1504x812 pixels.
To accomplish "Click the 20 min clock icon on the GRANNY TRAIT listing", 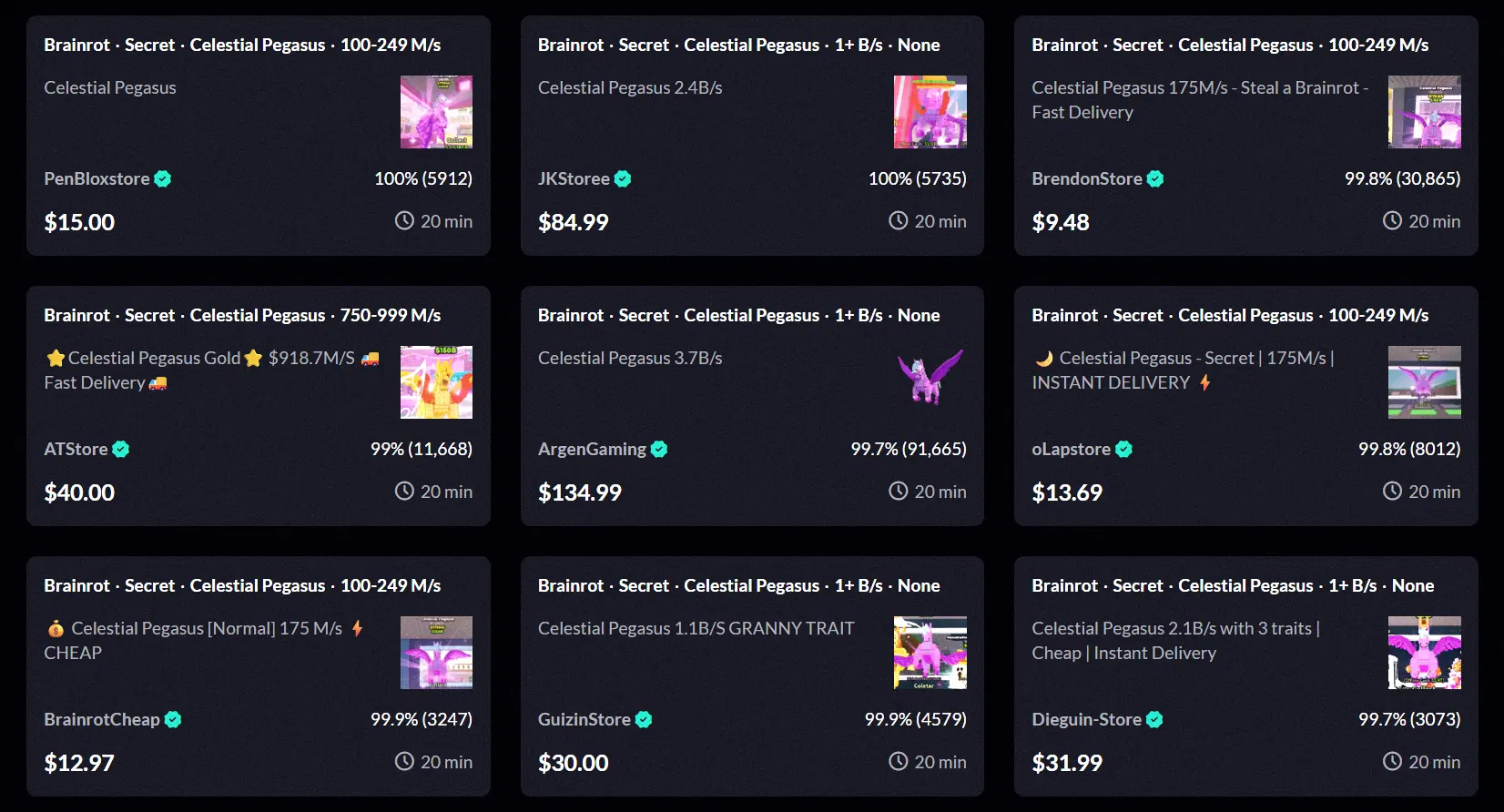I will [897, 761].
